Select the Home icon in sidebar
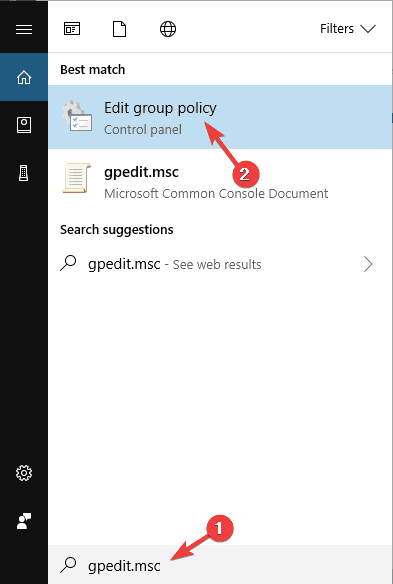Viewport: 393px width, 584px height. (24, 77)
